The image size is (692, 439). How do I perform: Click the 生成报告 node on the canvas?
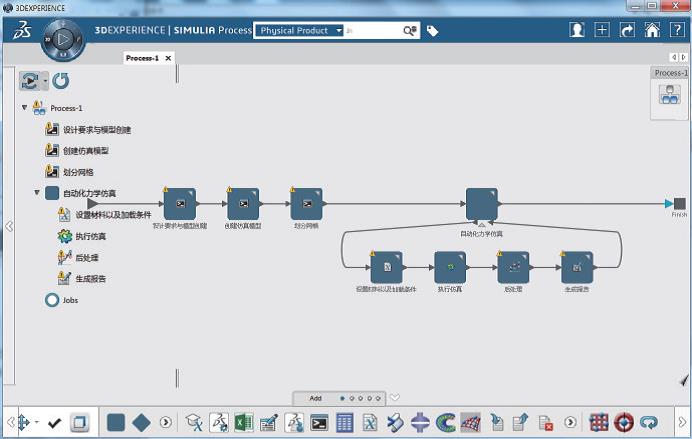577,267
